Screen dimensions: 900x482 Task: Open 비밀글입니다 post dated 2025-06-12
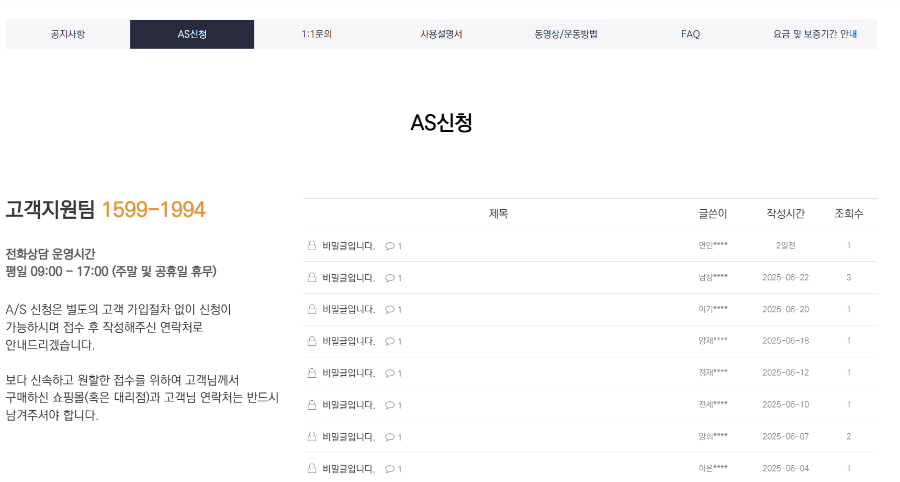point(348,373)
